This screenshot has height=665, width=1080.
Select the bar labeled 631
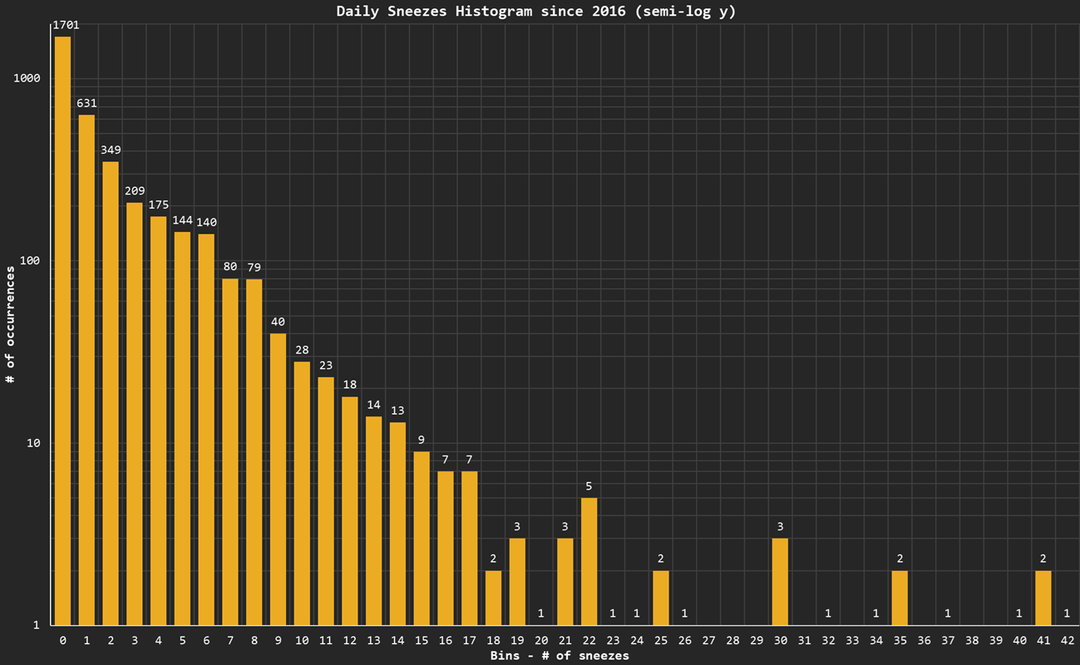[86, 370]
